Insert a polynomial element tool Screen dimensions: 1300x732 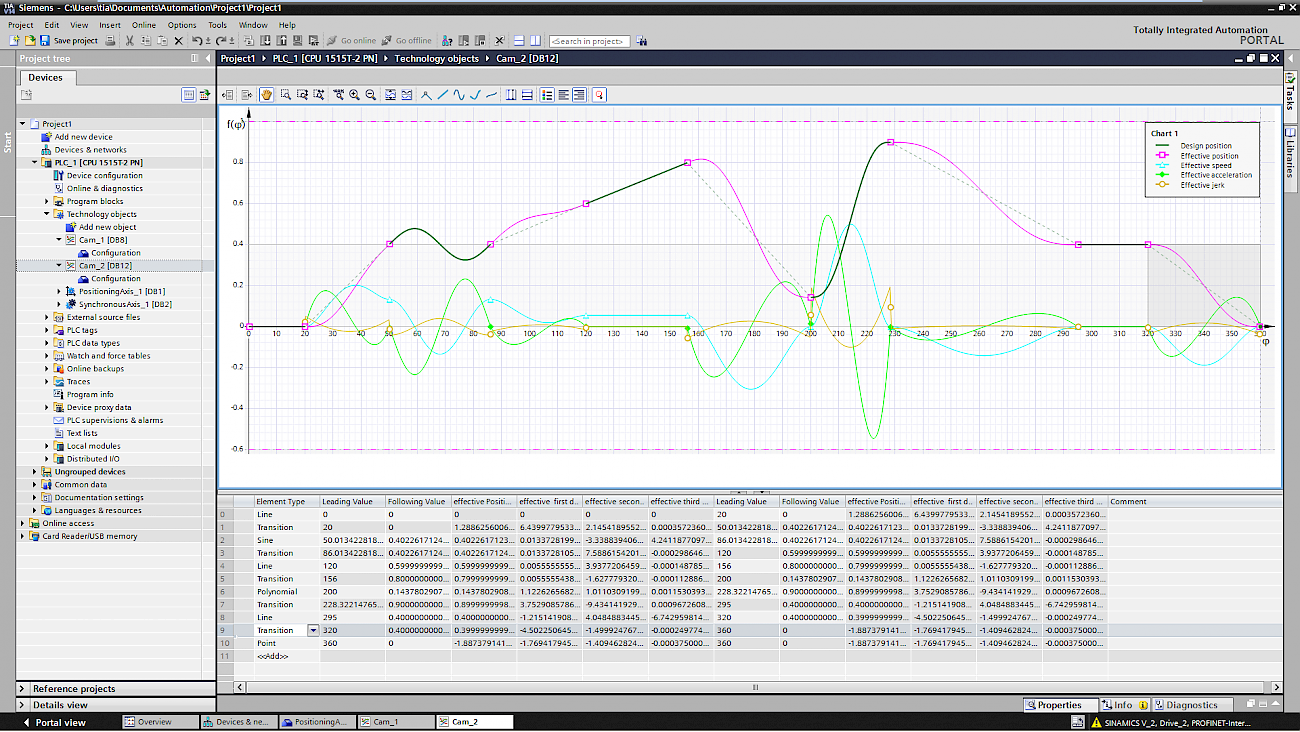click(x=475, y=95)
